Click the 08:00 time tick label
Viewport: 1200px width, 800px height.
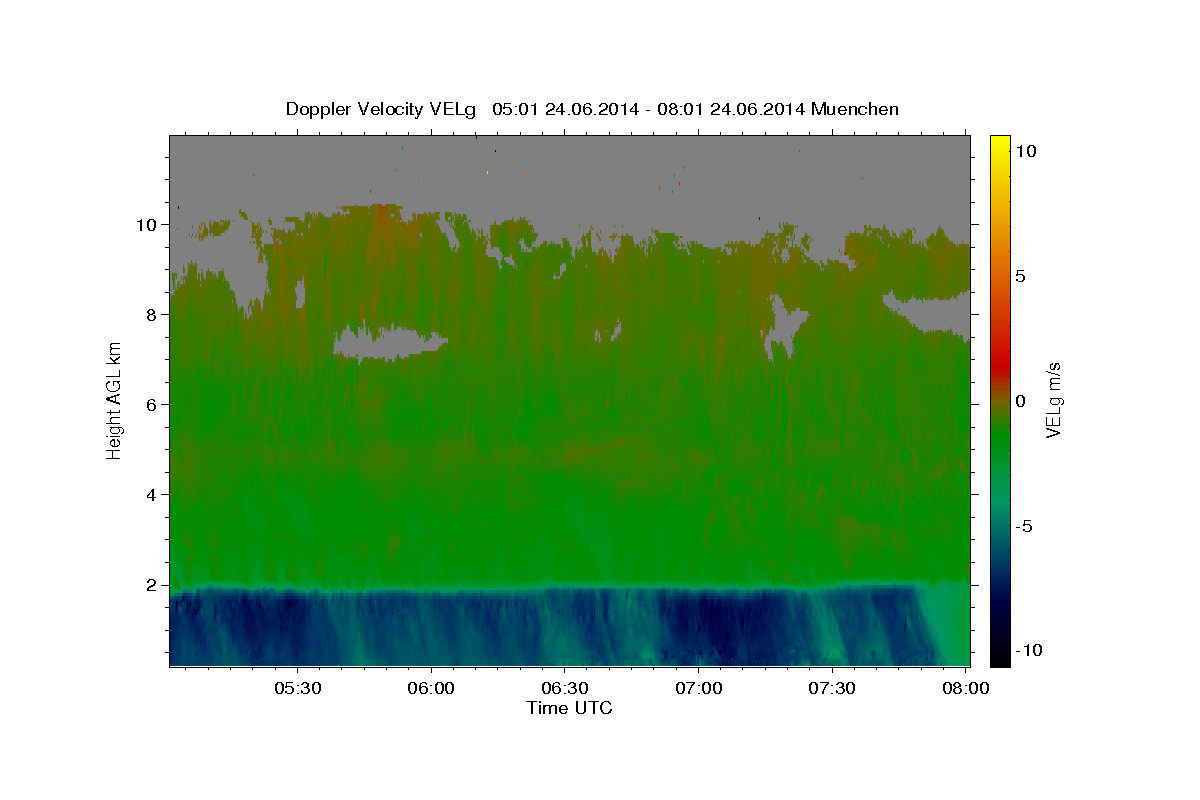pos(966,689)
